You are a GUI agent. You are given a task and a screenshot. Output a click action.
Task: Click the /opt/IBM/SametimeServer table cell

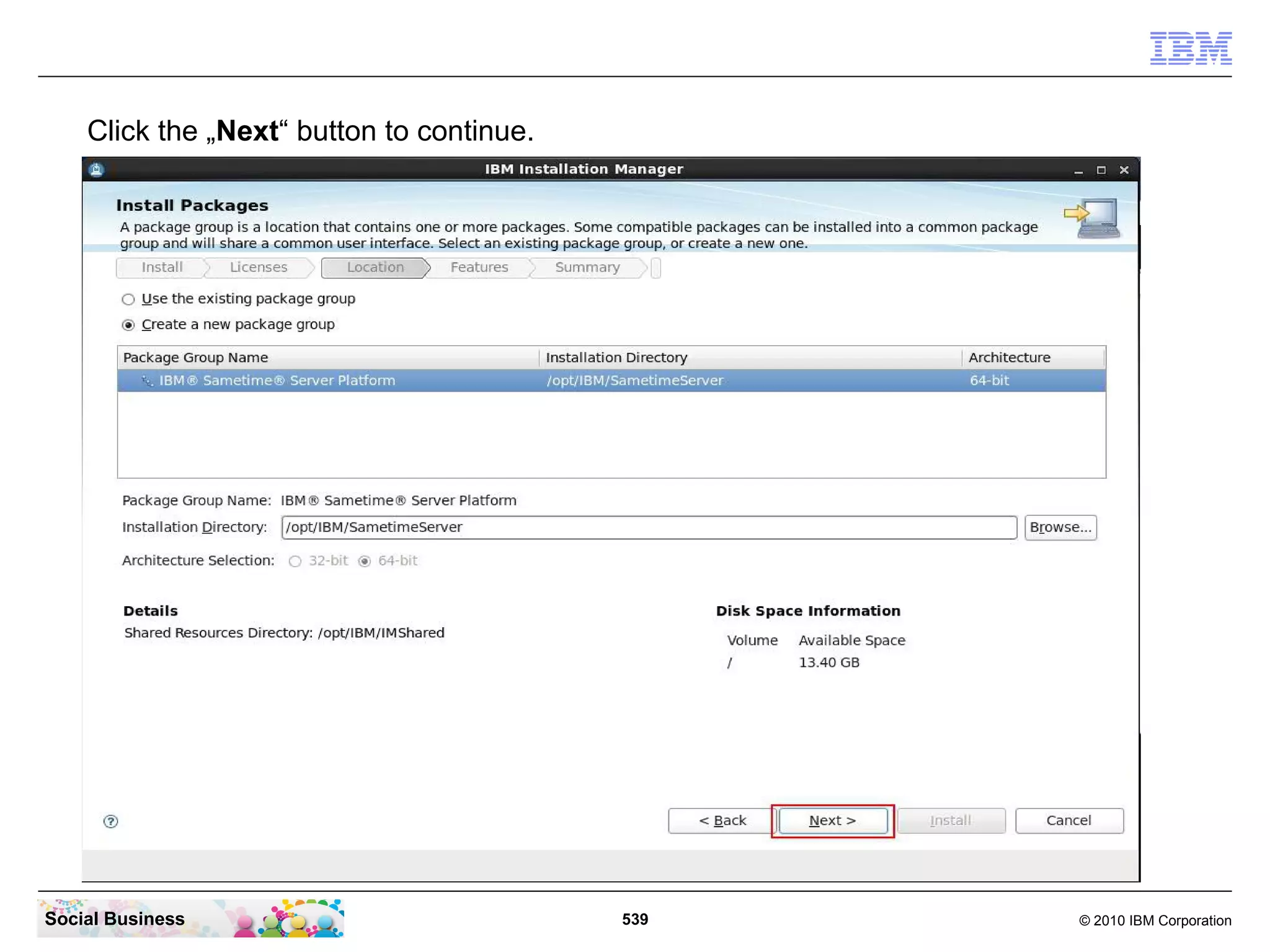(x=634, y=381)
